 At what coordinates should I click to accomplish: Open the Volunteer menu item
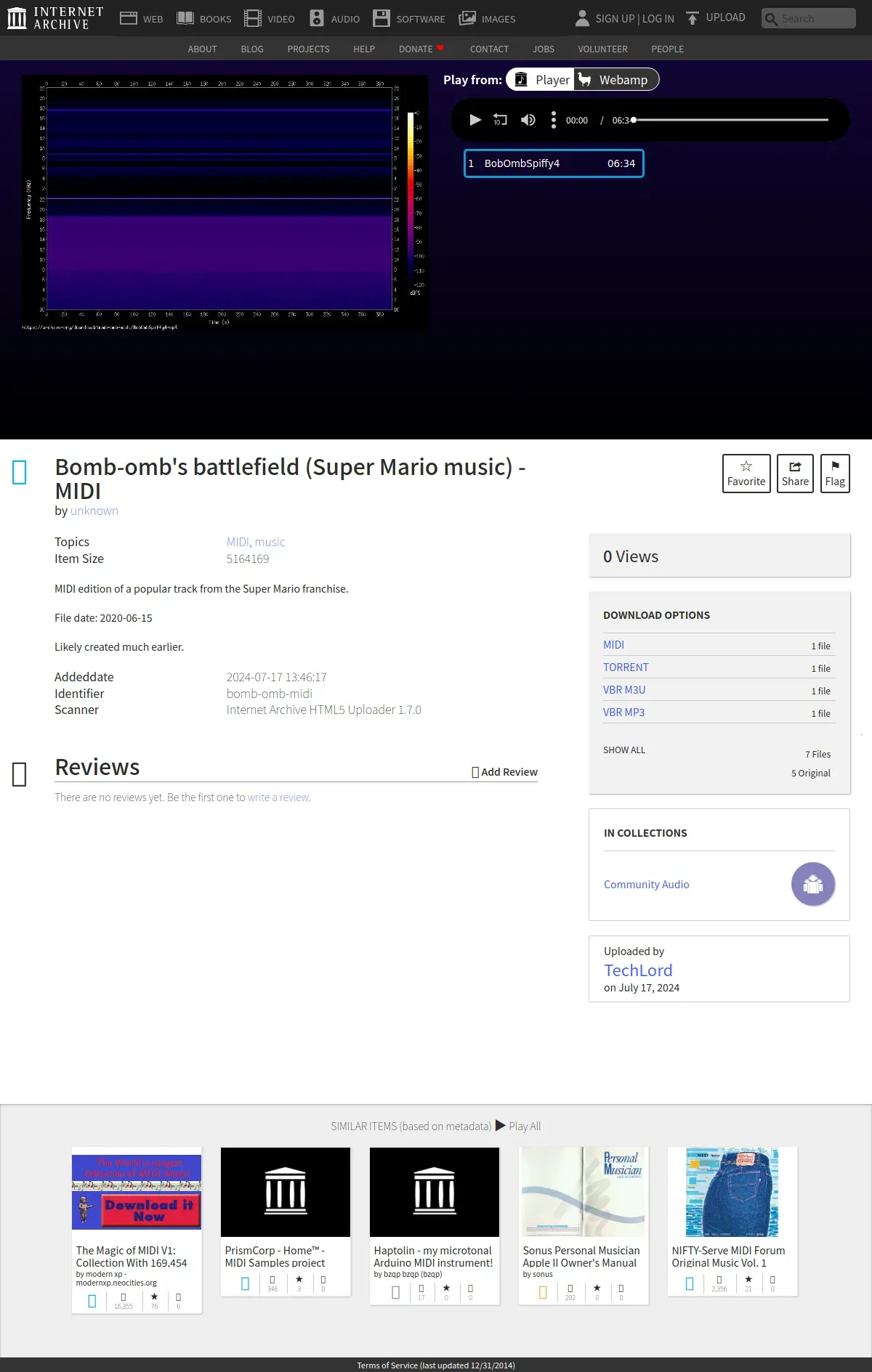point(602,49)
